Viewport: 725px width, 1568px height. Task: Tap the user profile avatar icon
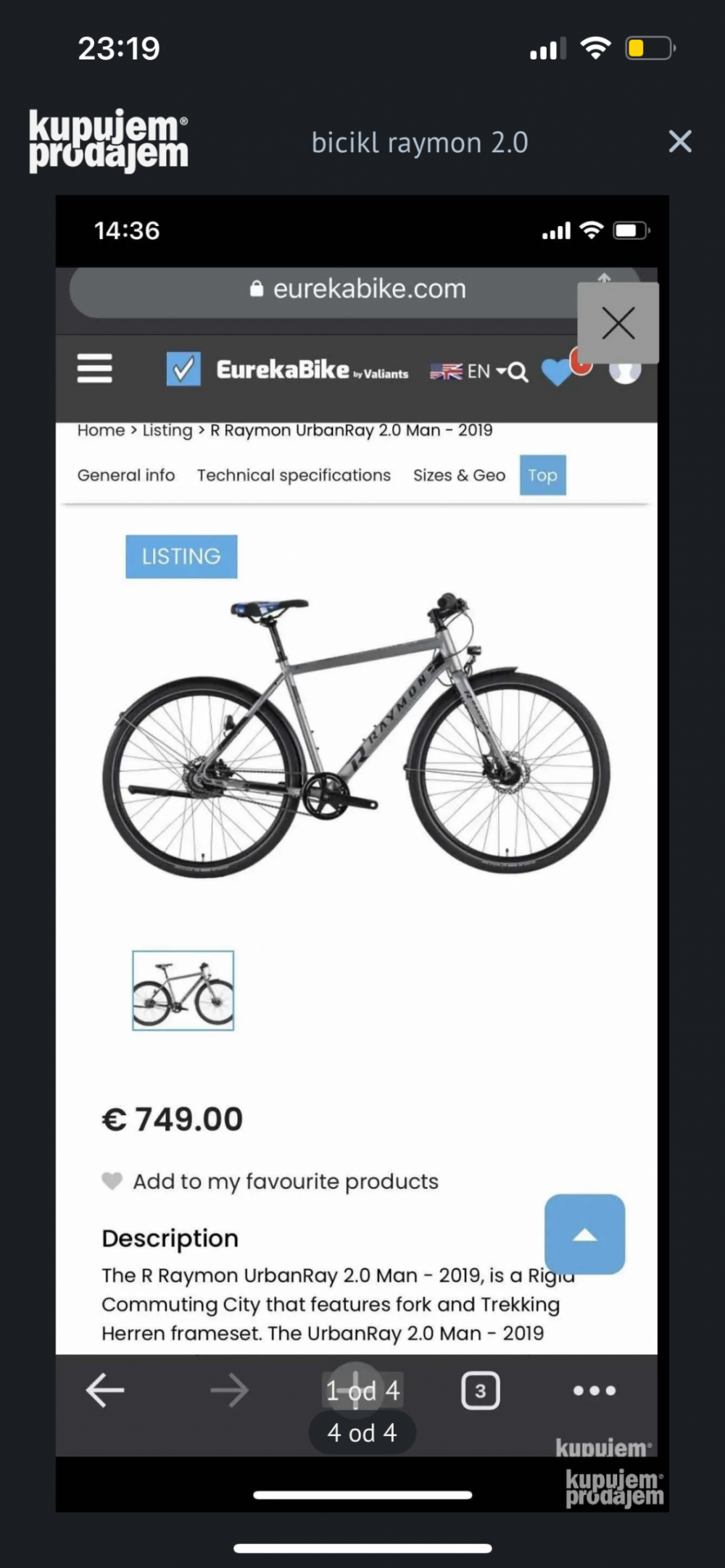pos(625,371)
